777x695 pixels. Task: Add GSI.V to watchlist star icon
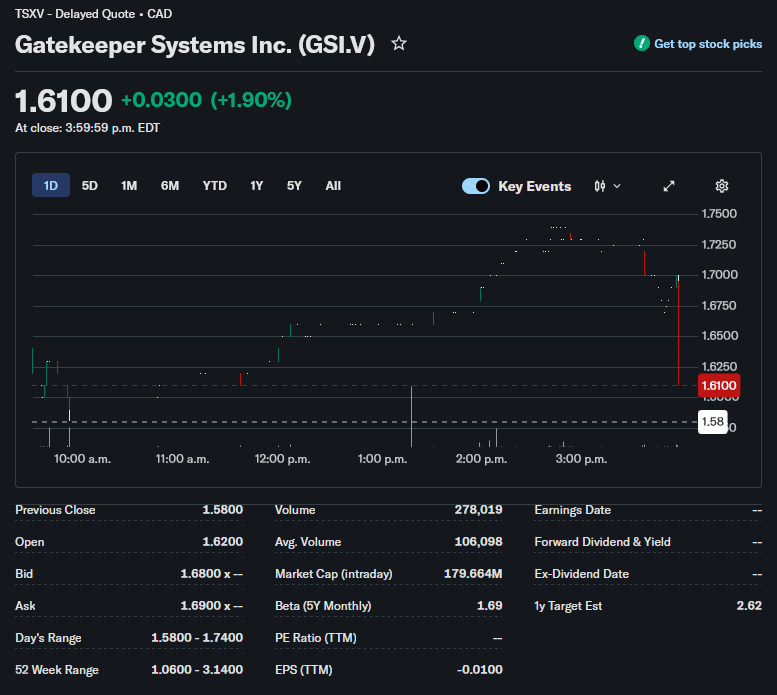click(x=399, y=44)
